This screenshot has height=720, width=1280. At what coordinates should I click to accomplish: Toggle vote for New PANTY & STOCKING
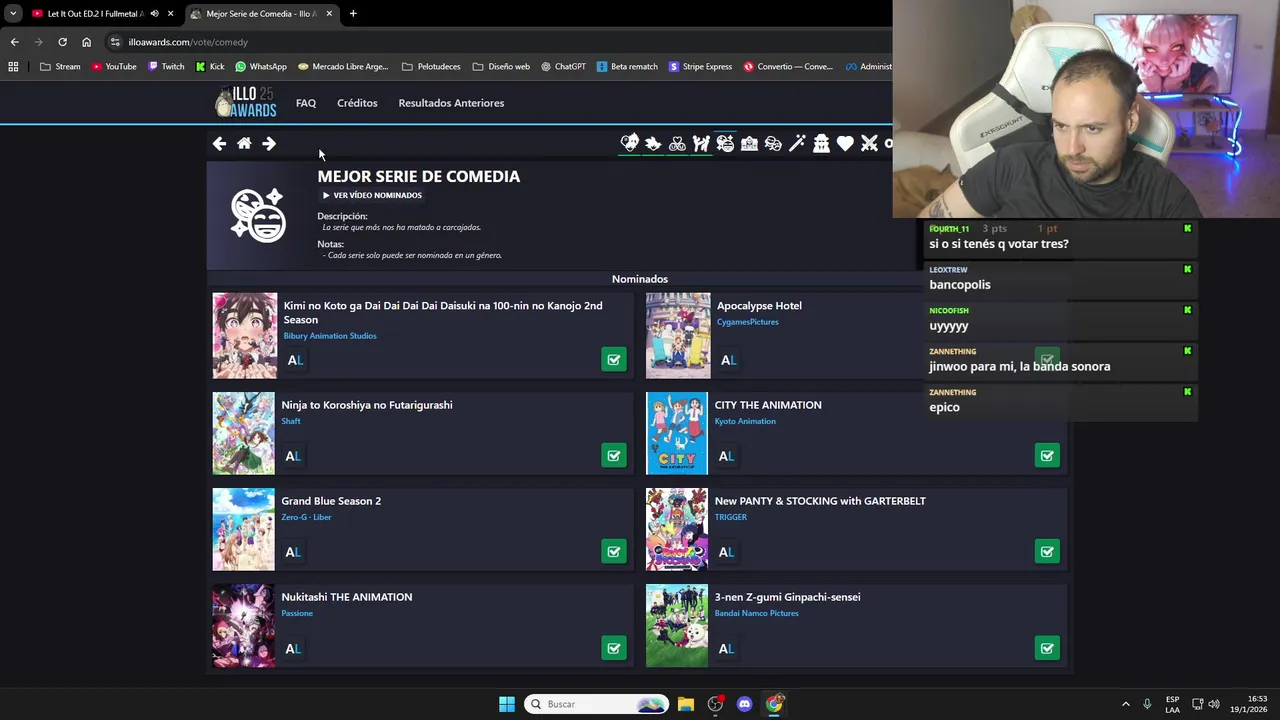click(1047, 552)
